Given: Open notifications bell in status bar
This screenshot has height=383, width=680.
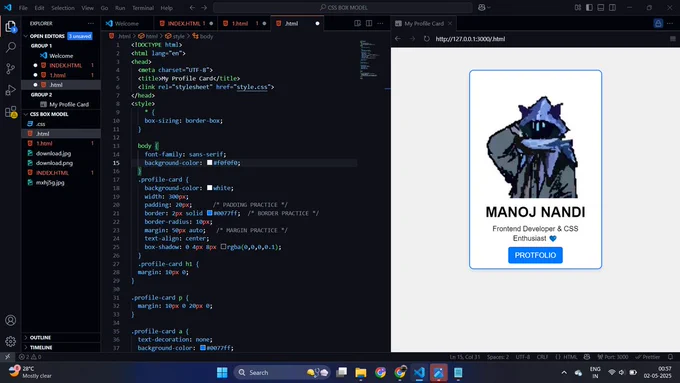Looking at the screenshot, I should coord(670,357).
